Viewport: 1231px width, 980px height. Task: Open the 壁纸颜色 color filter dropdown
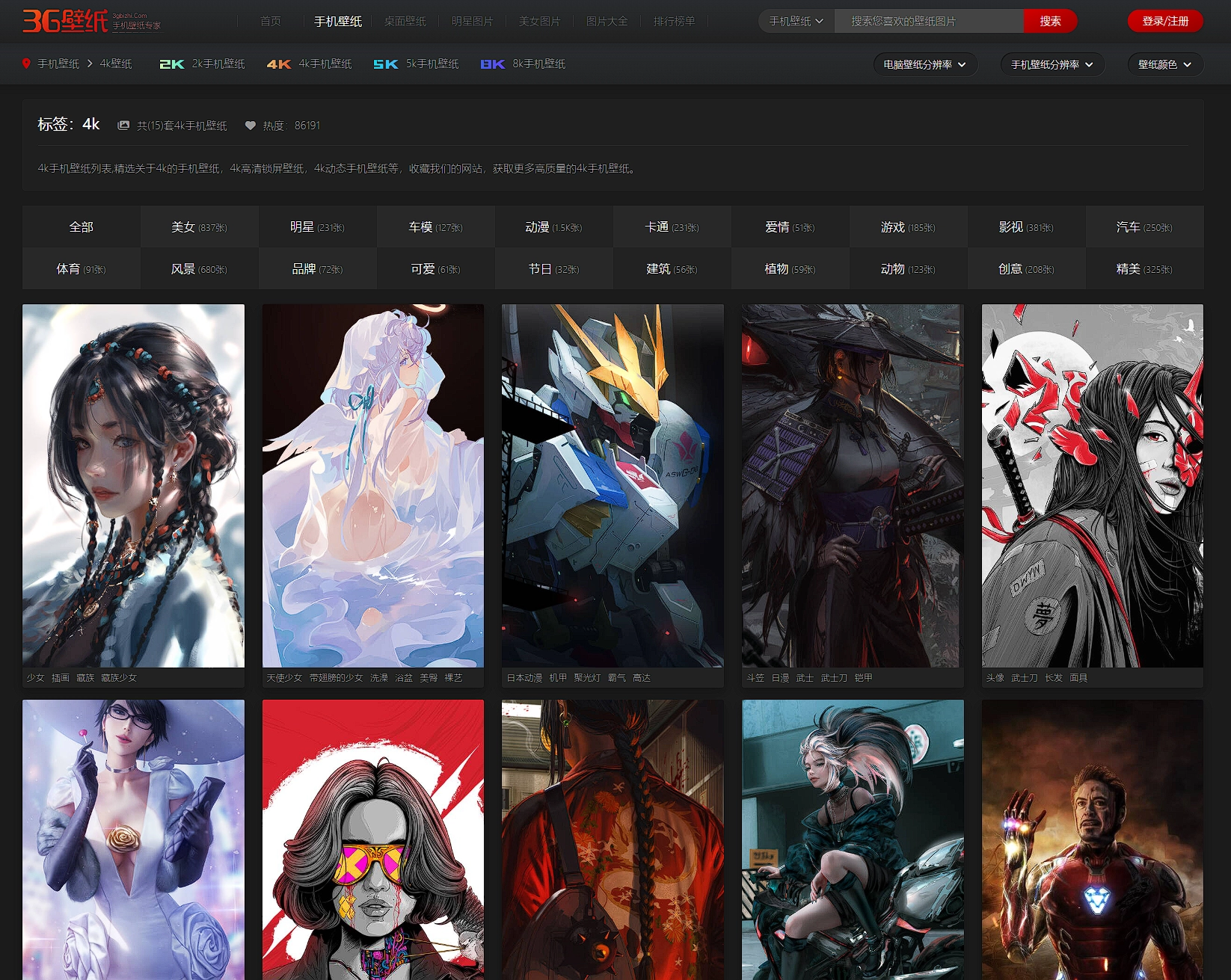pos(1164,64)
